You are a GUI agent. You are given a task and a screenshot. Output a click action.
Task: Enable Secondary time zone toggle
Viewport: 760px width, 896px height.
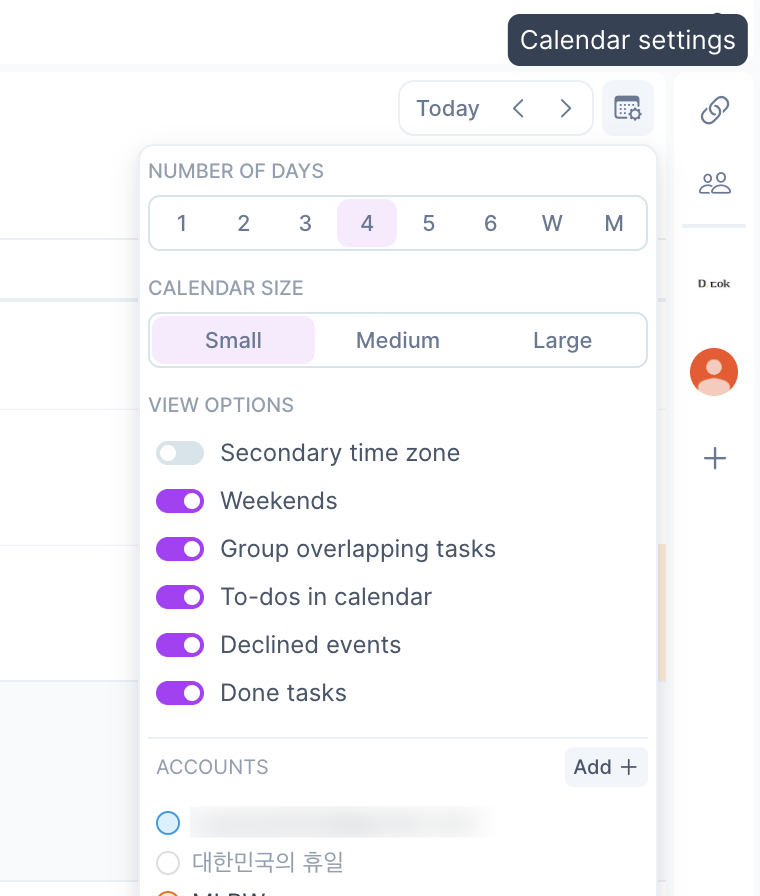180,453
